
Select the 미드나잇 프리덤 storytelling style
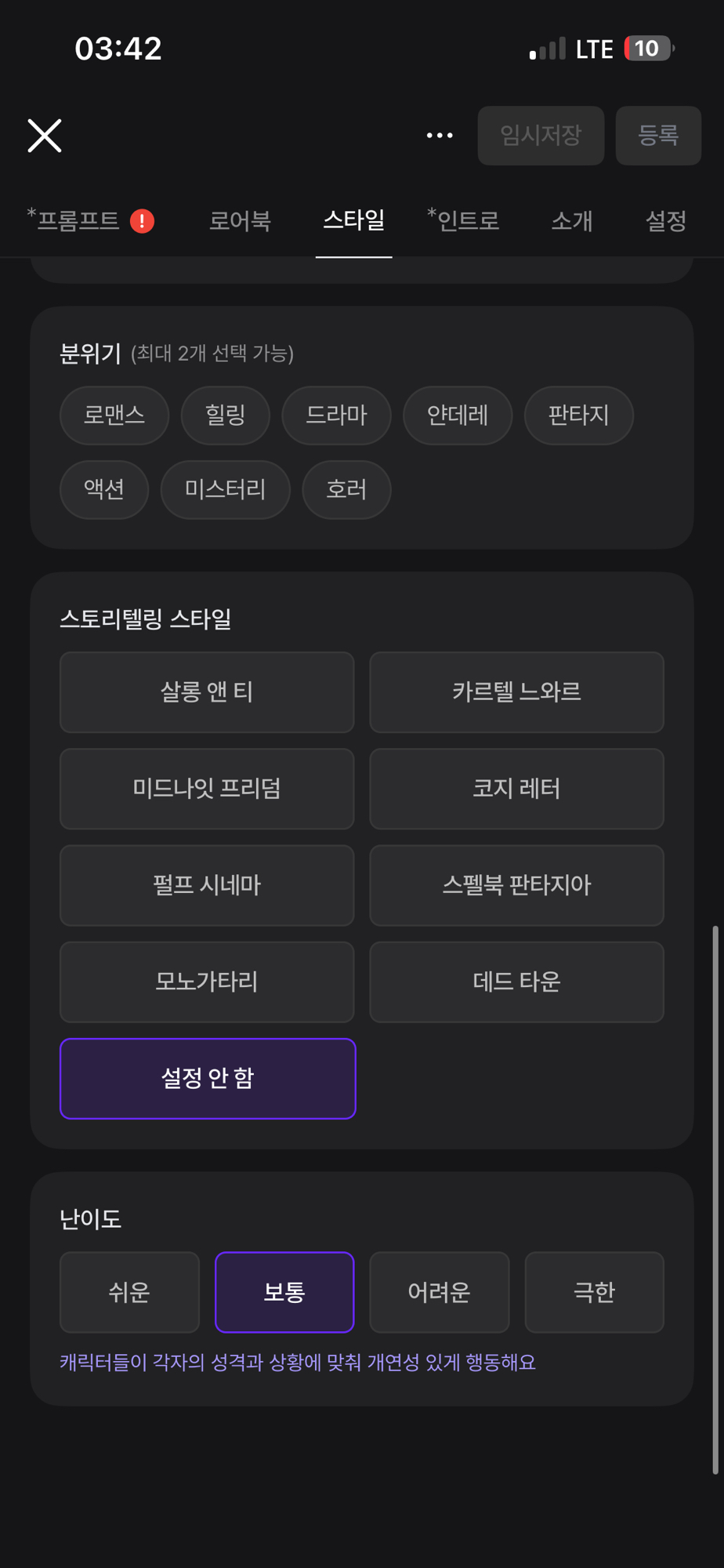click(207, 788)
